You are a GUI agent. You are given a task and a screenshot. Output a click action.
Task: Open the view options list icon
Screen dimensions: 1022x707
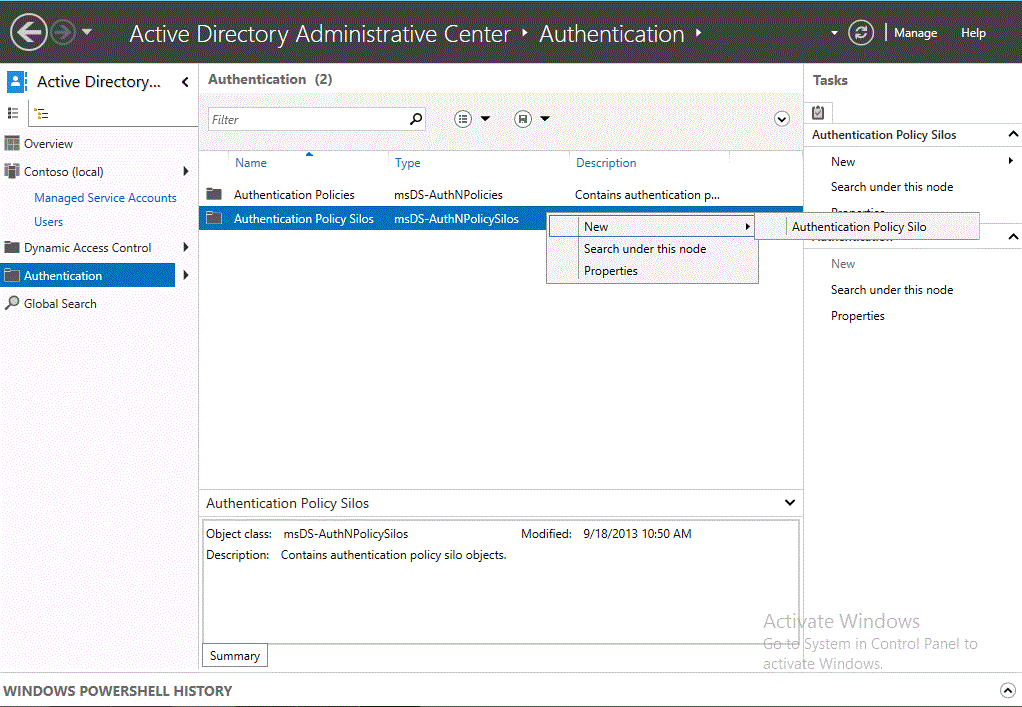pos(463,119)
